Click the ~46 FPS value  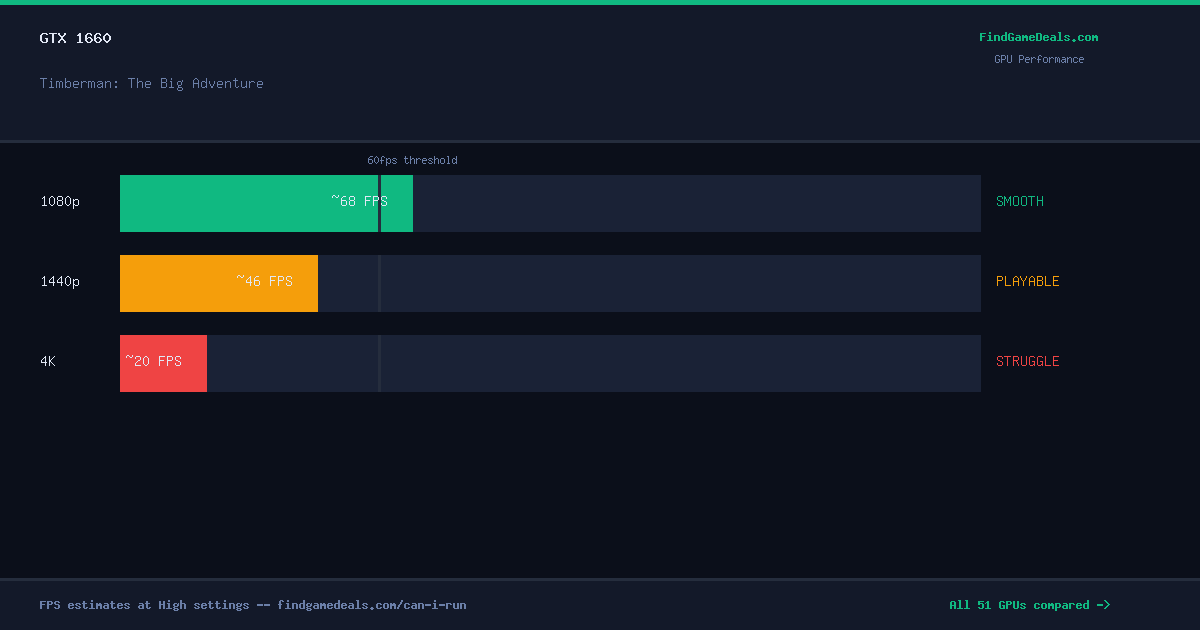point(264,281)
